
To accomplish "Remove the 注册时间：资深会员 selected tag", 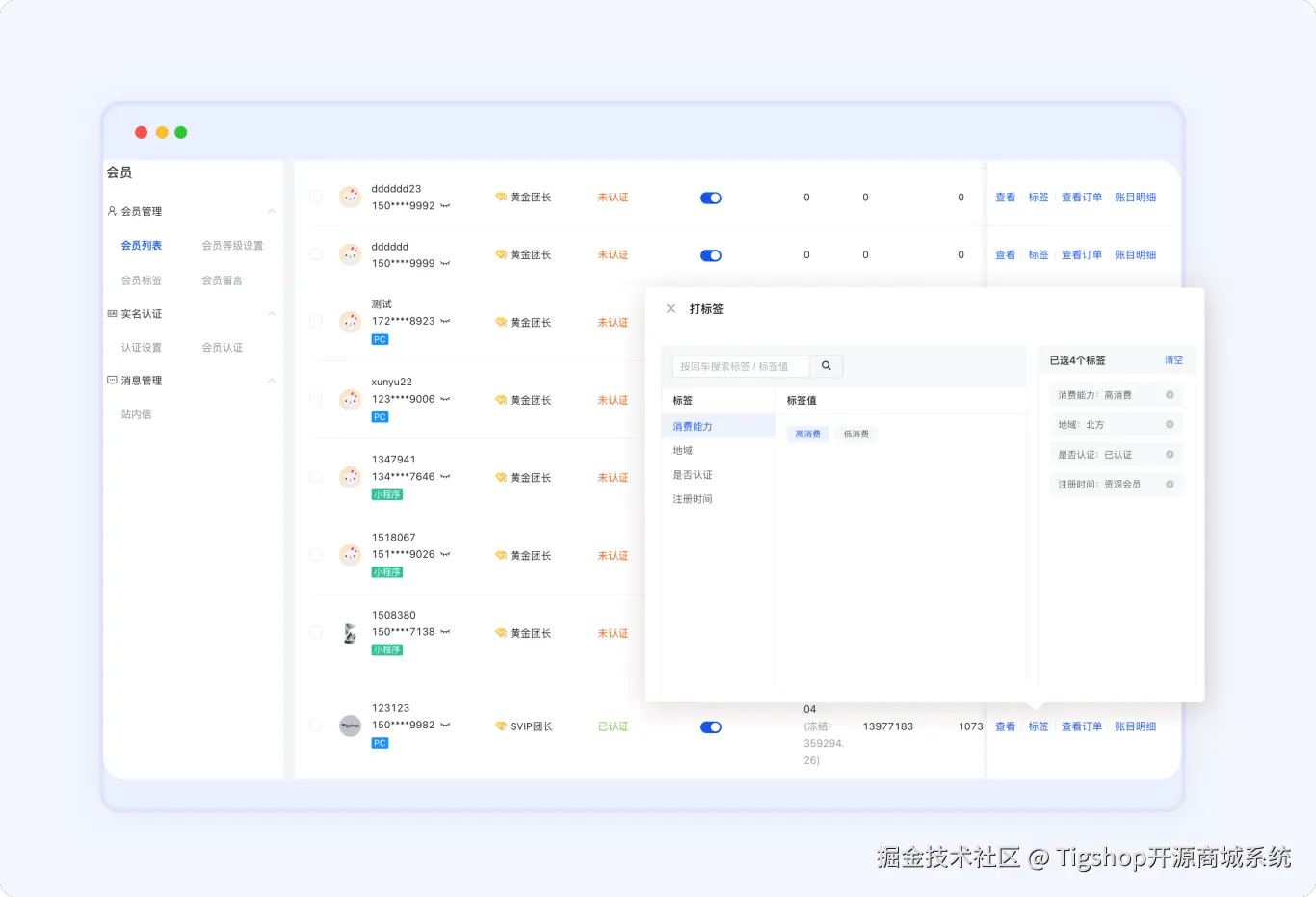I will pyautogui.click(x=1170, y=485).
